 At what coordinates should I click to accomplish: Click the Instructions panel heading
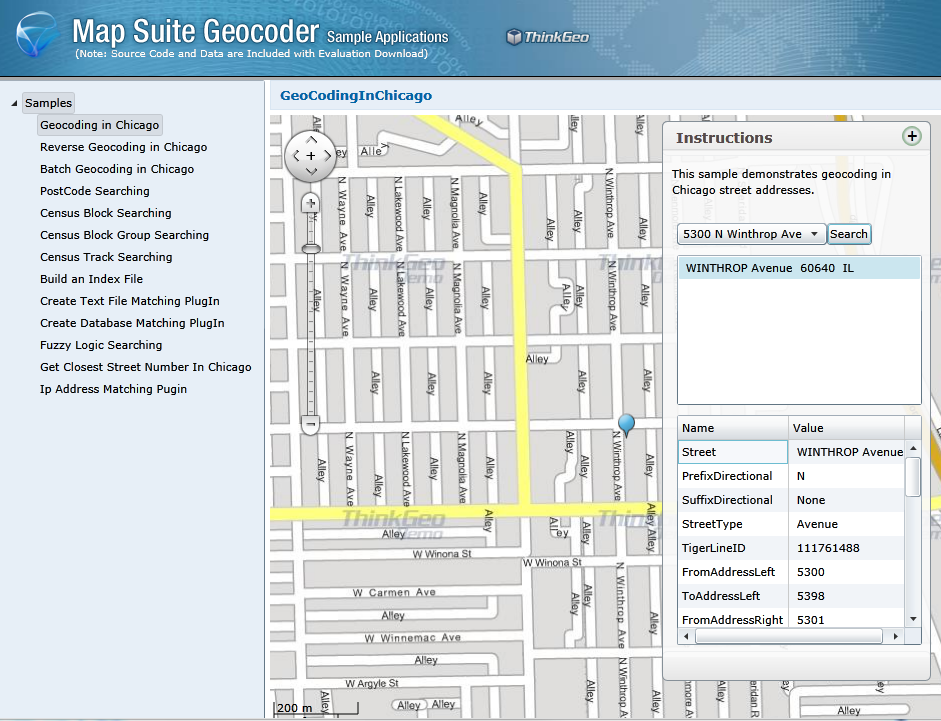[724, 138]
